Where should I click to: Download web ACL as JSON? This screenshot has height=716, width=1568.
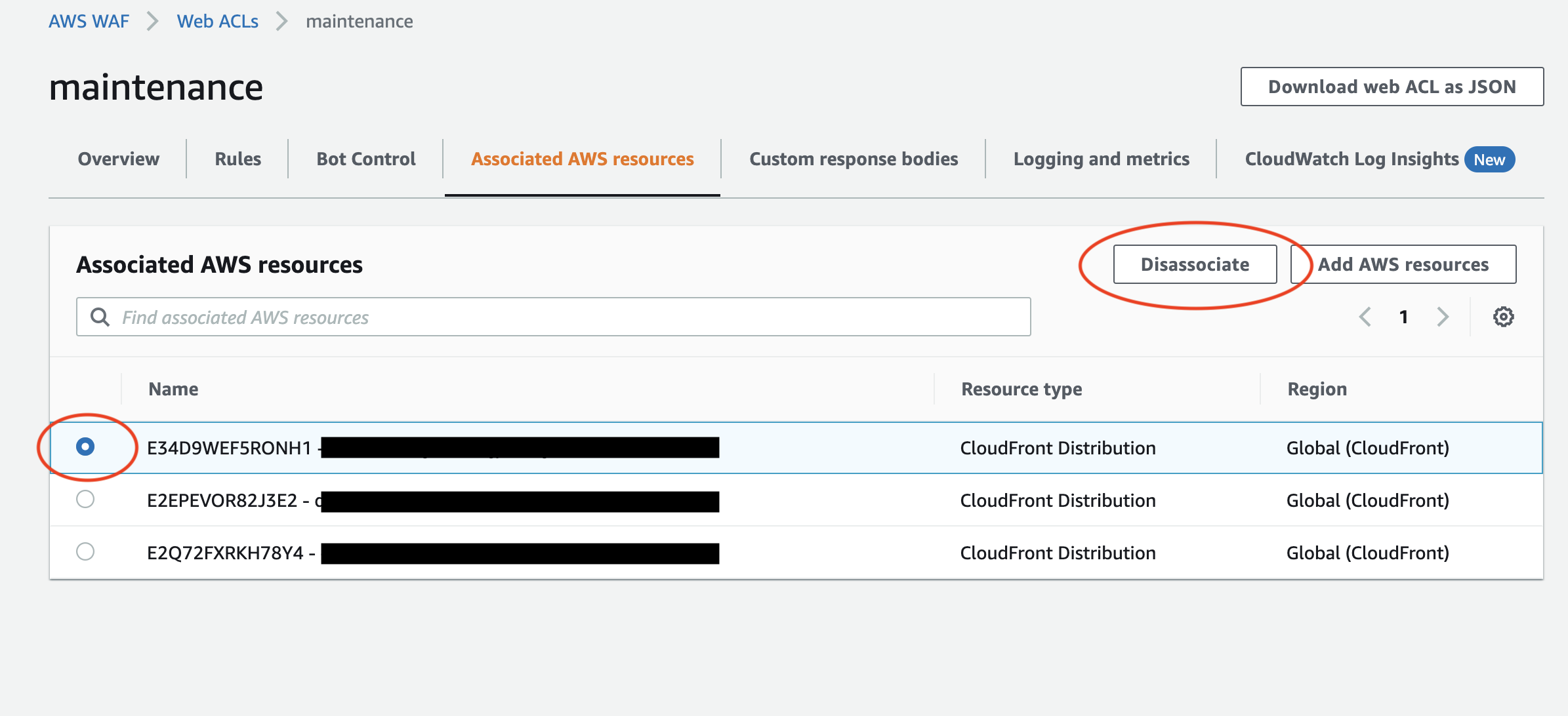[1392, 87]
